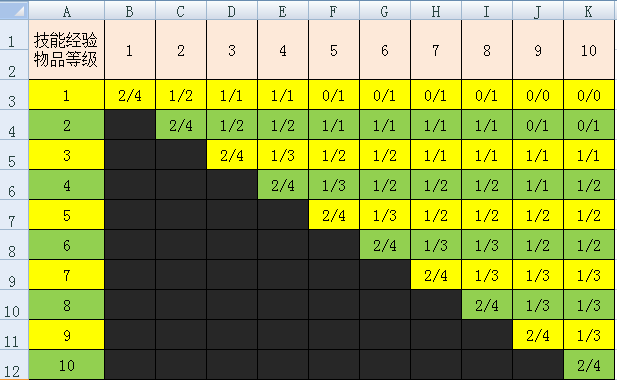Viewport: 617px width, 380px height.
Task: Click the select-all corner triangle
Action: (x=14, y=10)
